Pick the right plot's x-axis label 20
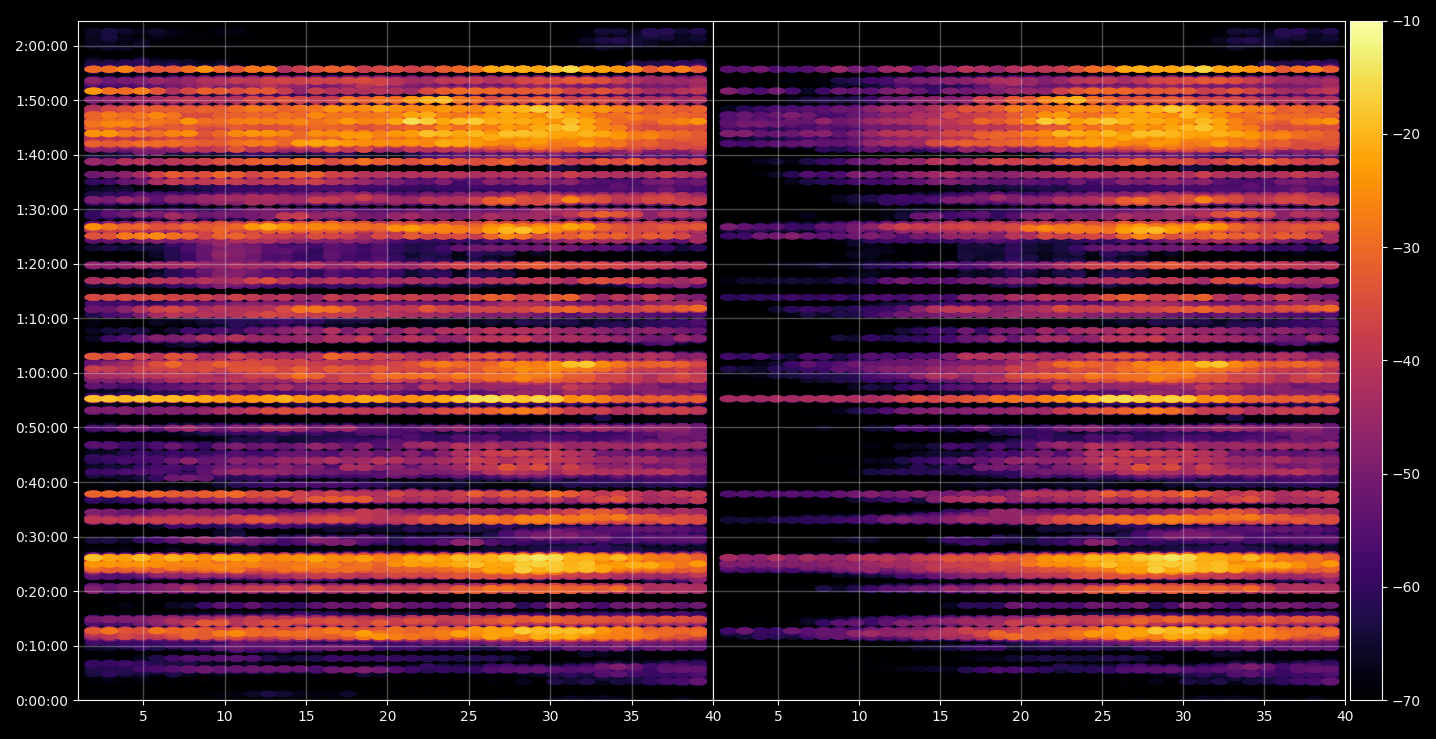Screen dimensions: 1436x739 click(x=1021, y=716)
